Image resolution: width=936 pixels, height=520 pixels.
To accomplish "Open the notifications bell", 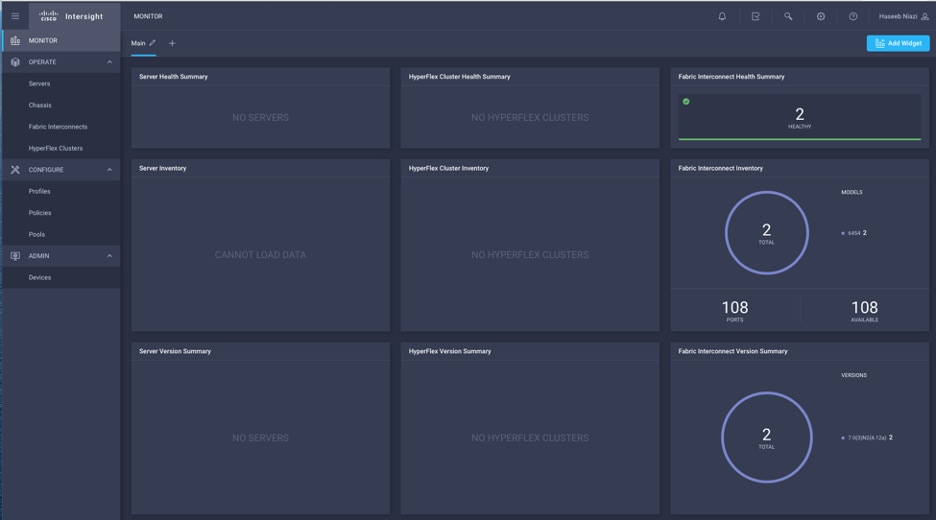I will point(722,17).
